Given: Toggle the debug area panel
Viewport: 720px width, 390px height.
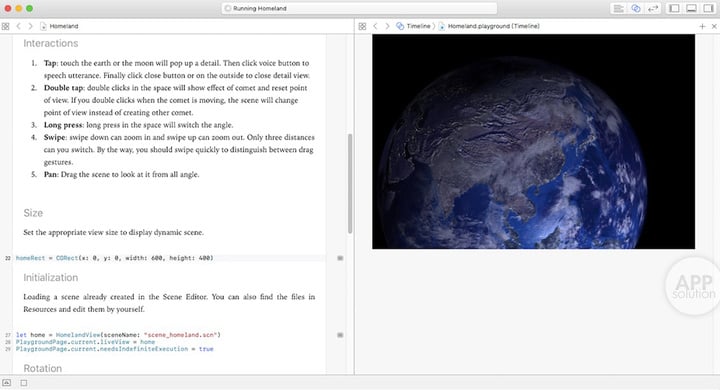Looking at the screenshot, I should [x=691, y=8].
